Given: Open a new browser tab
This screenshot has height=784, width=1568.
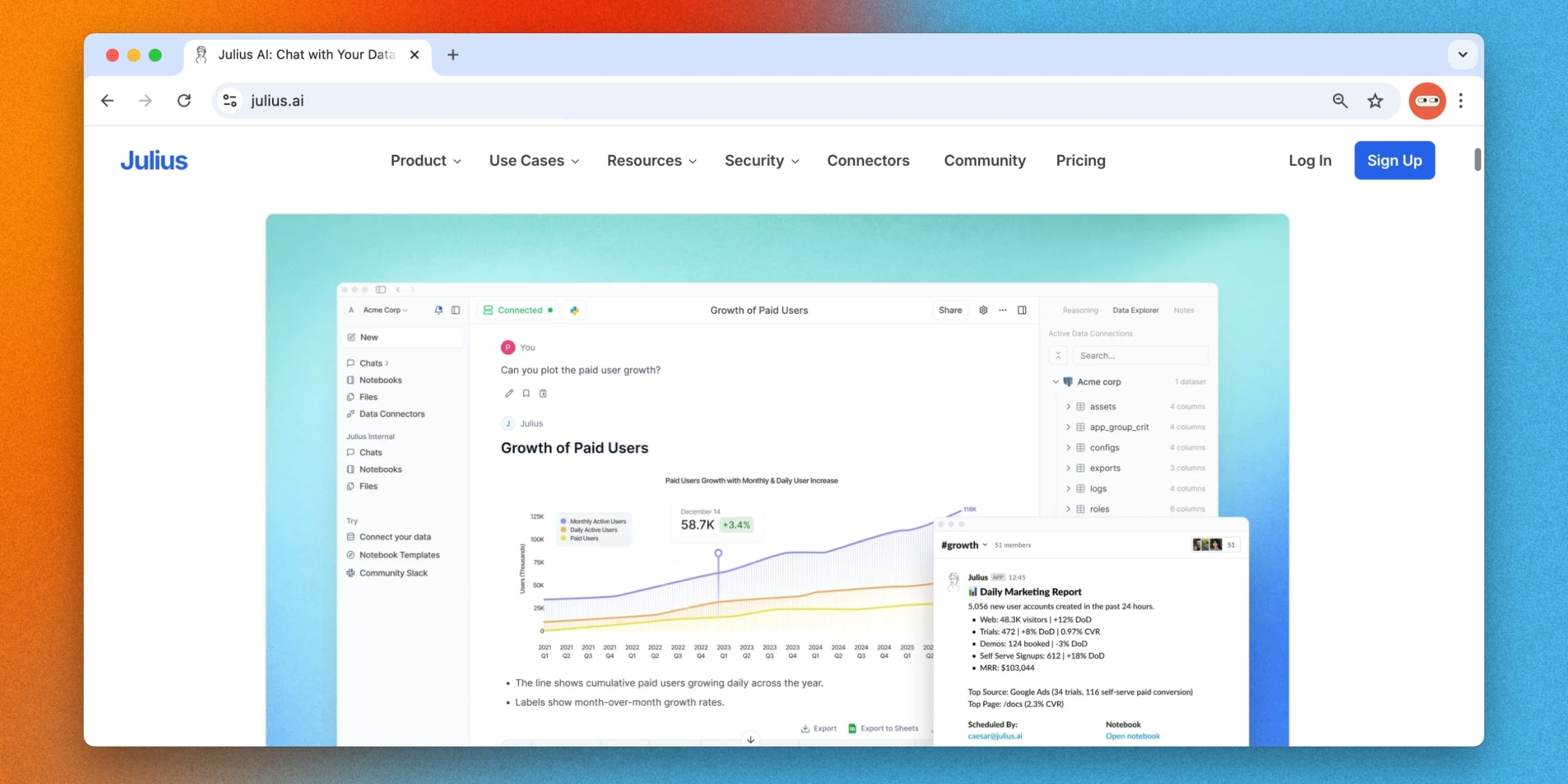Looking at the screenshot, I should point(453,55).
